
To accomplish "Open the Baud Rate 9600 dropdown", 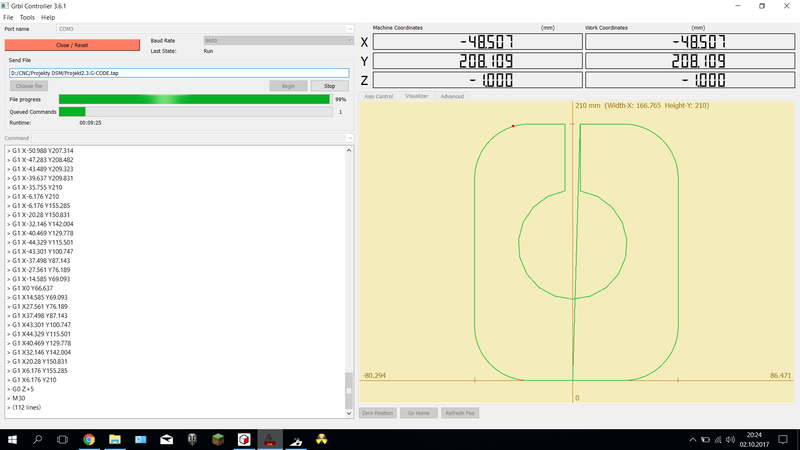I will [x=278, y=40].
